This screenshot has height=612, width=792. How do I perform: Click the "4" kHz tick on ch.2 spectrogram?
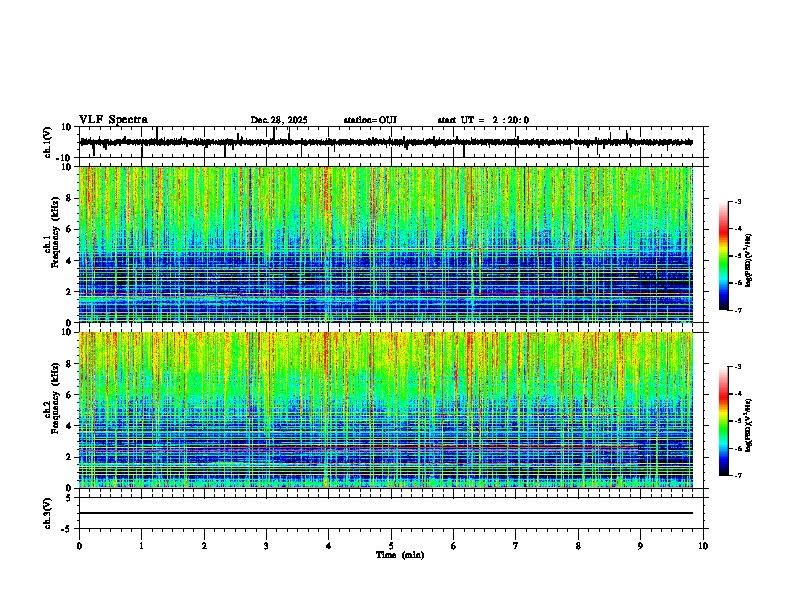pyautogui.click(x=70, y=426)
